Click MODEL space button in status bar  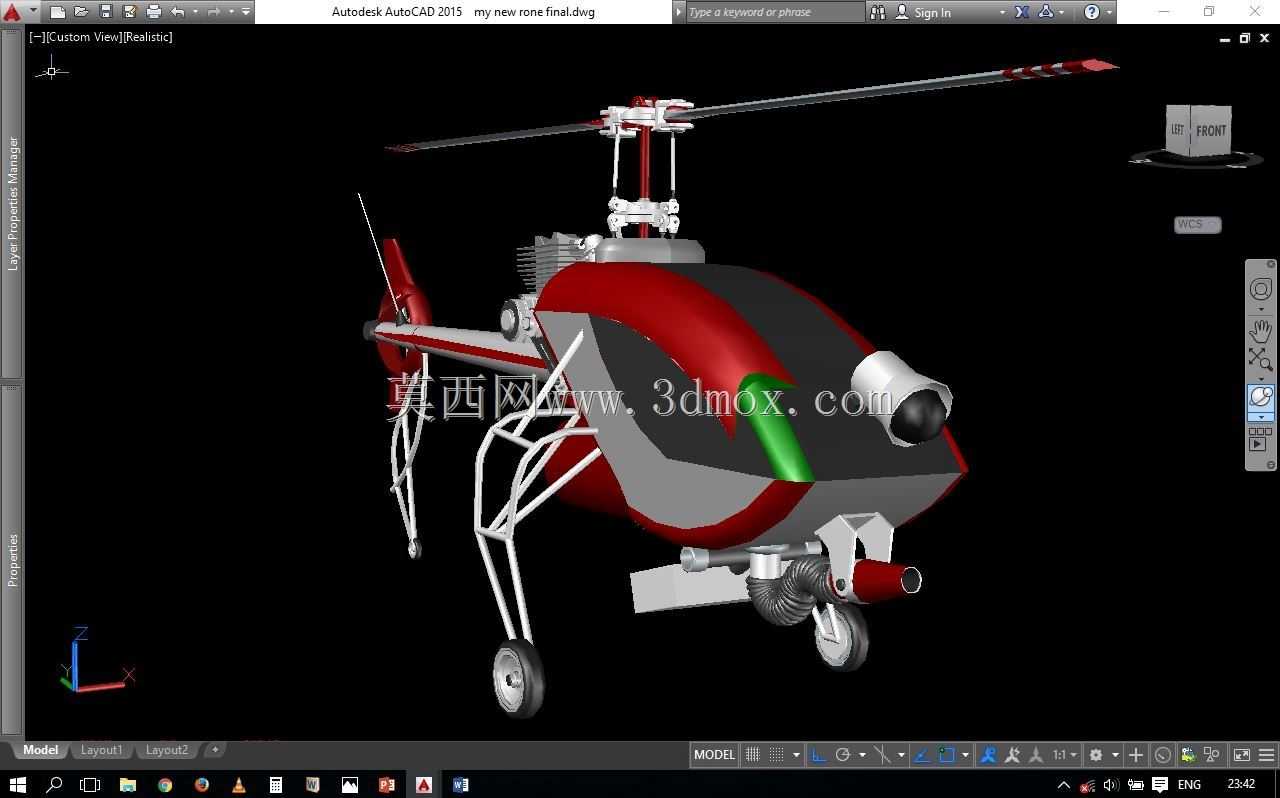714,755
